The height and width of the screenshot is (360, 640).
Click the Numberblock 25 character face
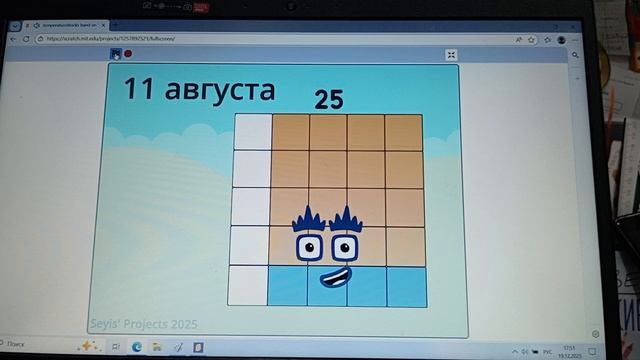click(328, 248)
